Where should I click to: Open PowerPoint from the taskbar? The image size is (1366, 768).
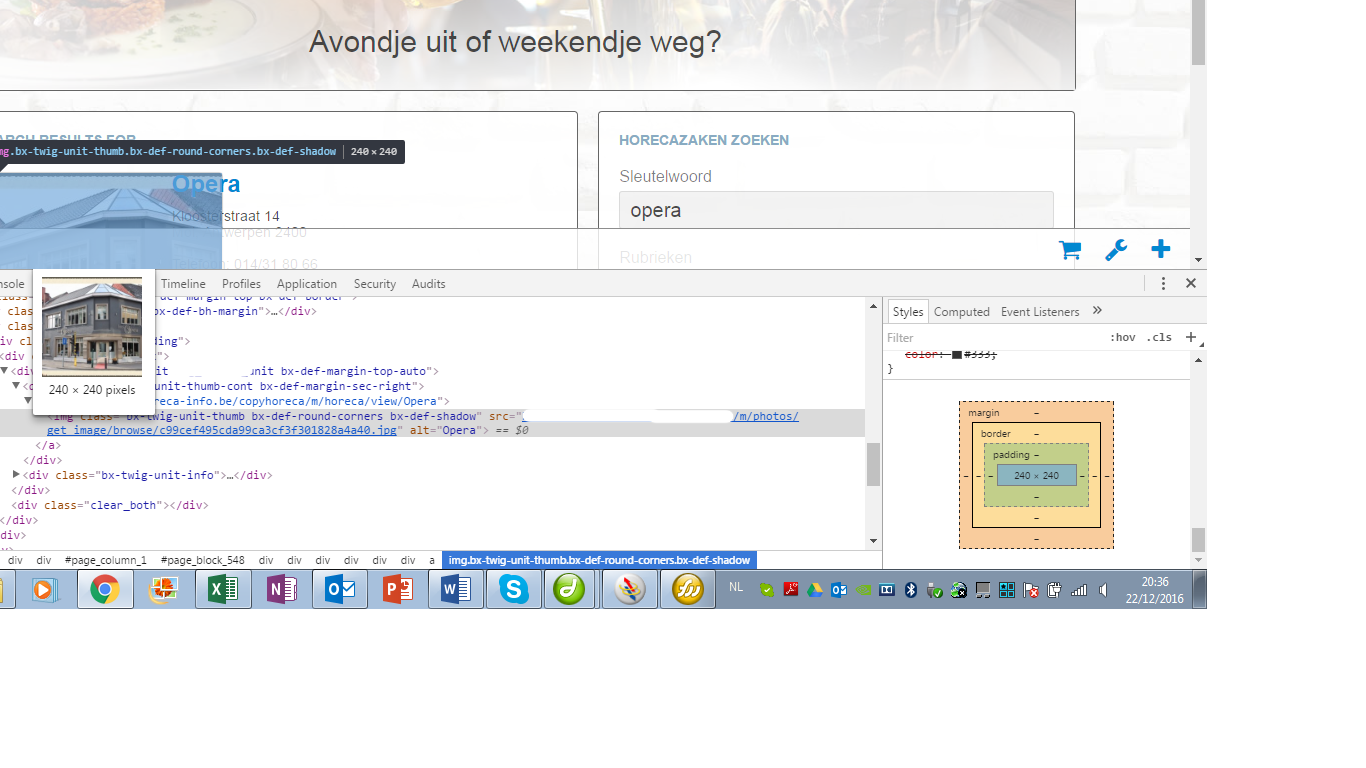[x=397, y=590]
